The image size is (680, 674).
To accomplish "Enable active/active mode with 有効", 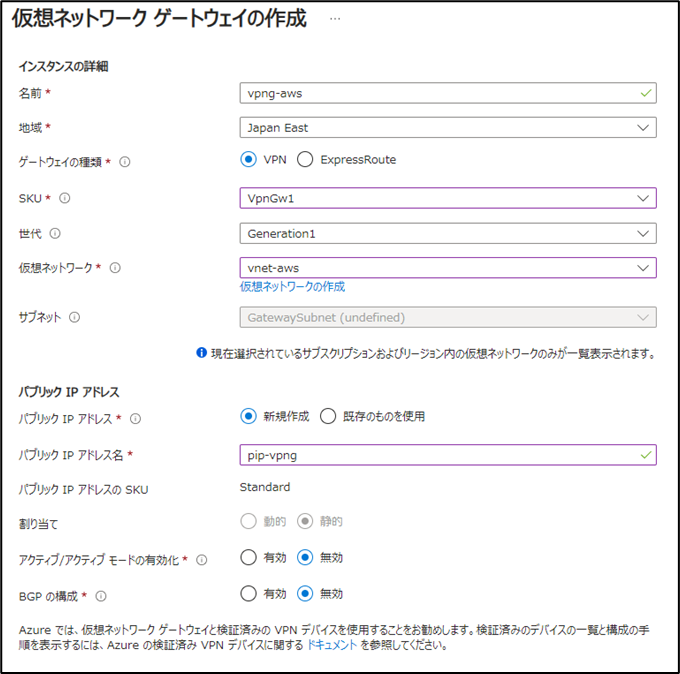I will tap(248, 557).
